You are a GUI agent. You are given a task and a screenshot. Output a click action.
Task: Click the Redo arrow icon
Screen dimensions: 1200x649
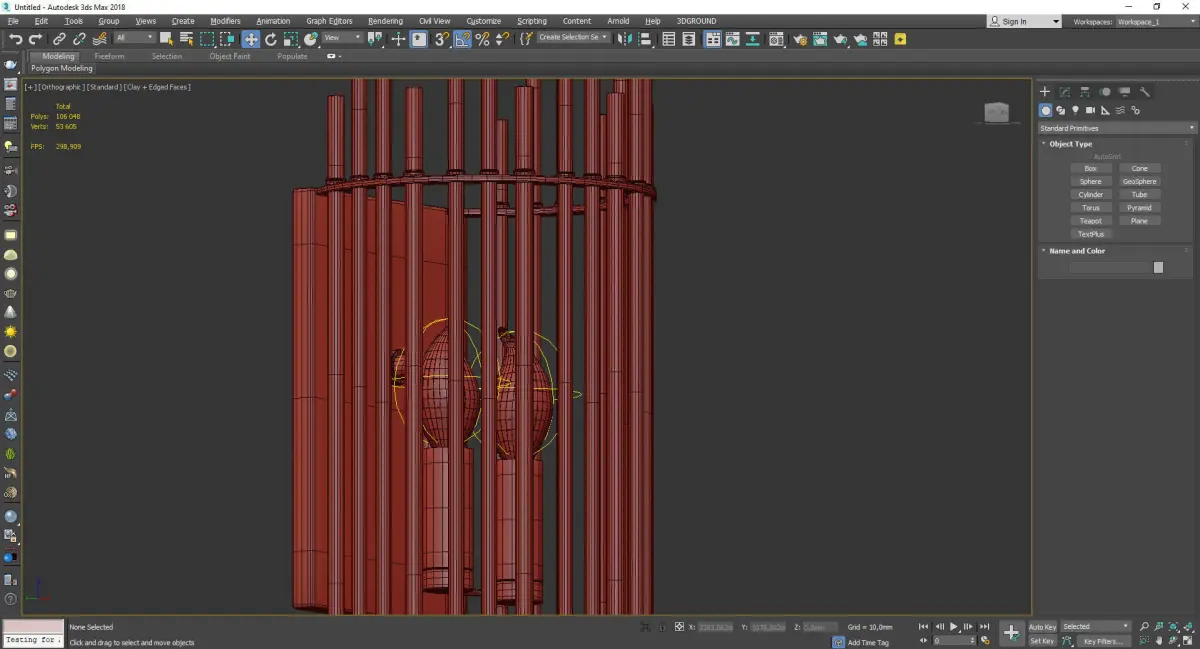tap(35, 39)
